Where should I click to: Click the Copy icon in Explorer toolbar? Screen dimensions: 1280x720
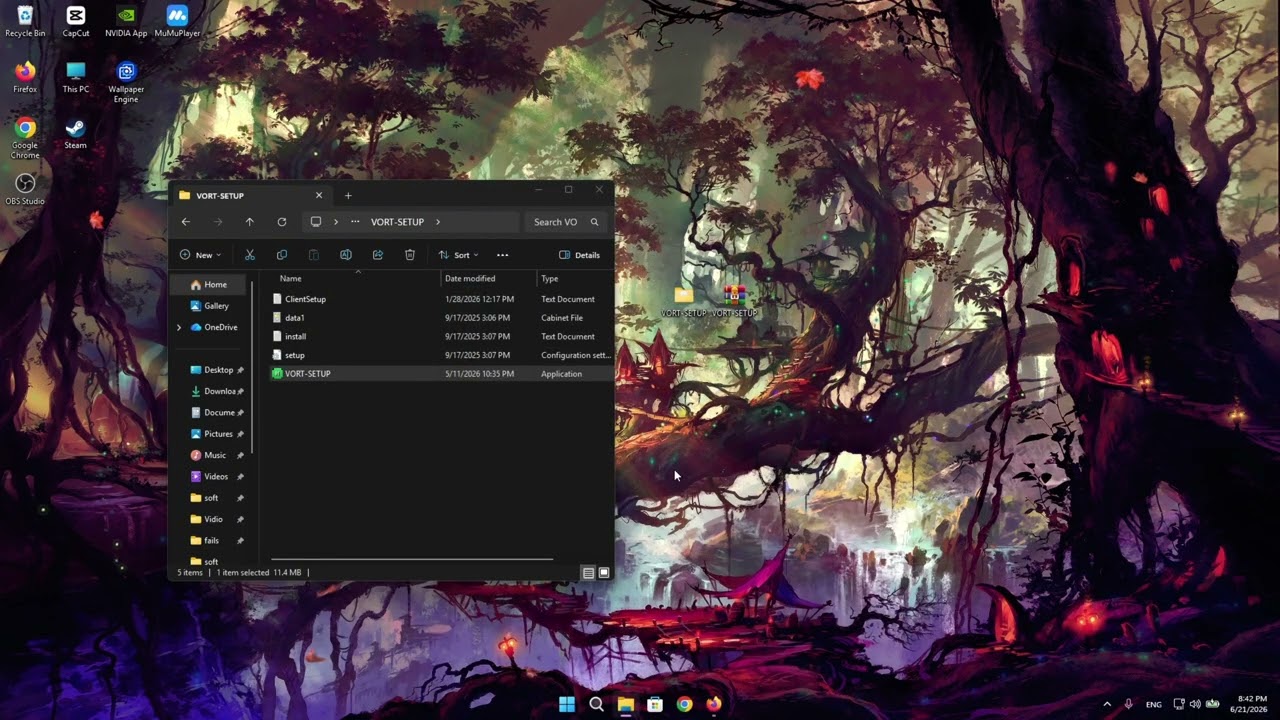click(282, 255)
